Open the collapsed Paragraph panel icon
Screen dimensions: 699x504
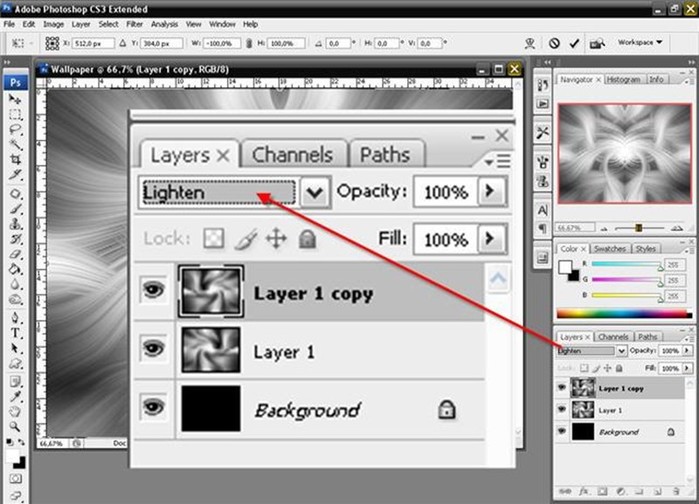(x=543, y=229)
